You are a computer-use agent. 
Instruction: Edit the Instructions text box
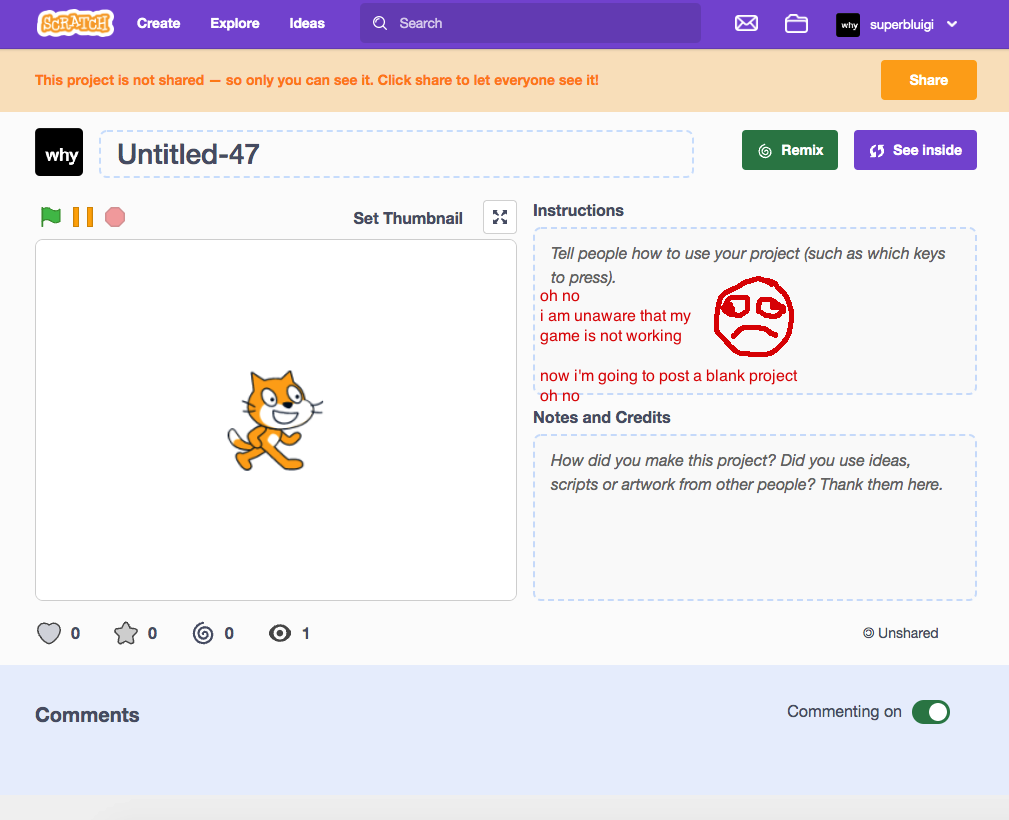click(755, 311)
